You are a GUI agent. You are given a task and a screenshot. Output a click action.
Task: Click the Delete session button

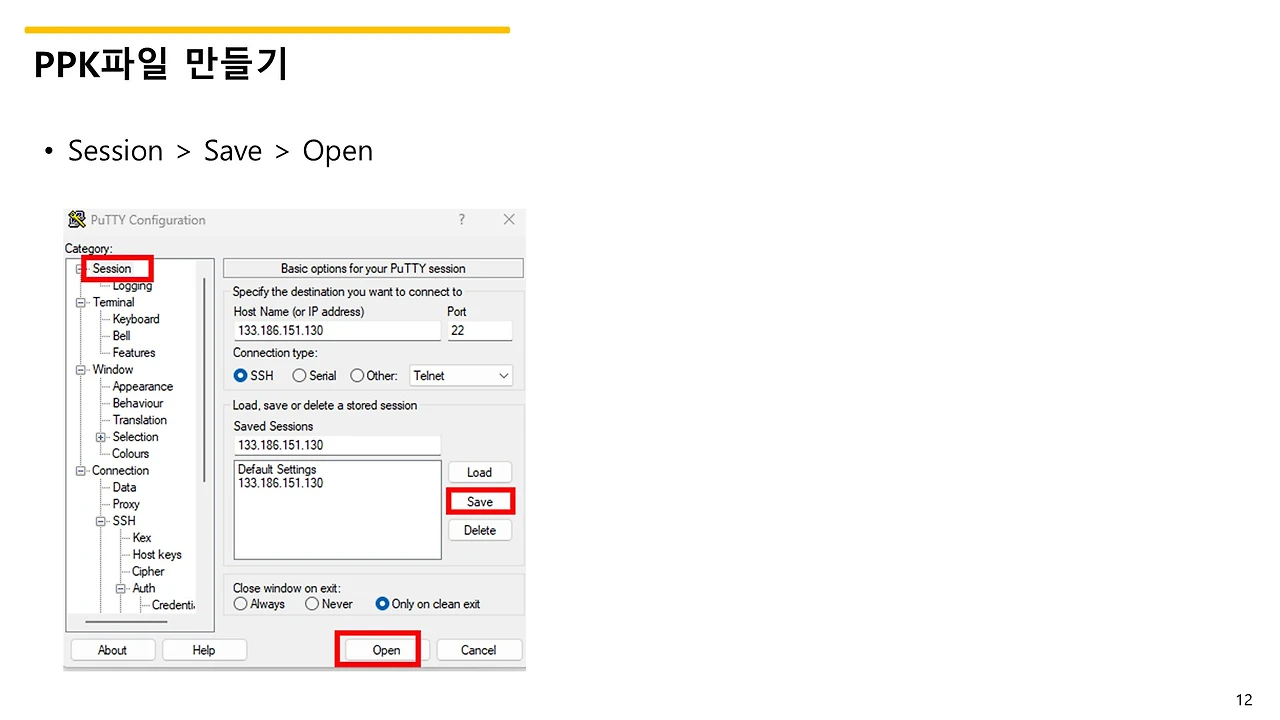pyautogui.click(x=480, y=530)
